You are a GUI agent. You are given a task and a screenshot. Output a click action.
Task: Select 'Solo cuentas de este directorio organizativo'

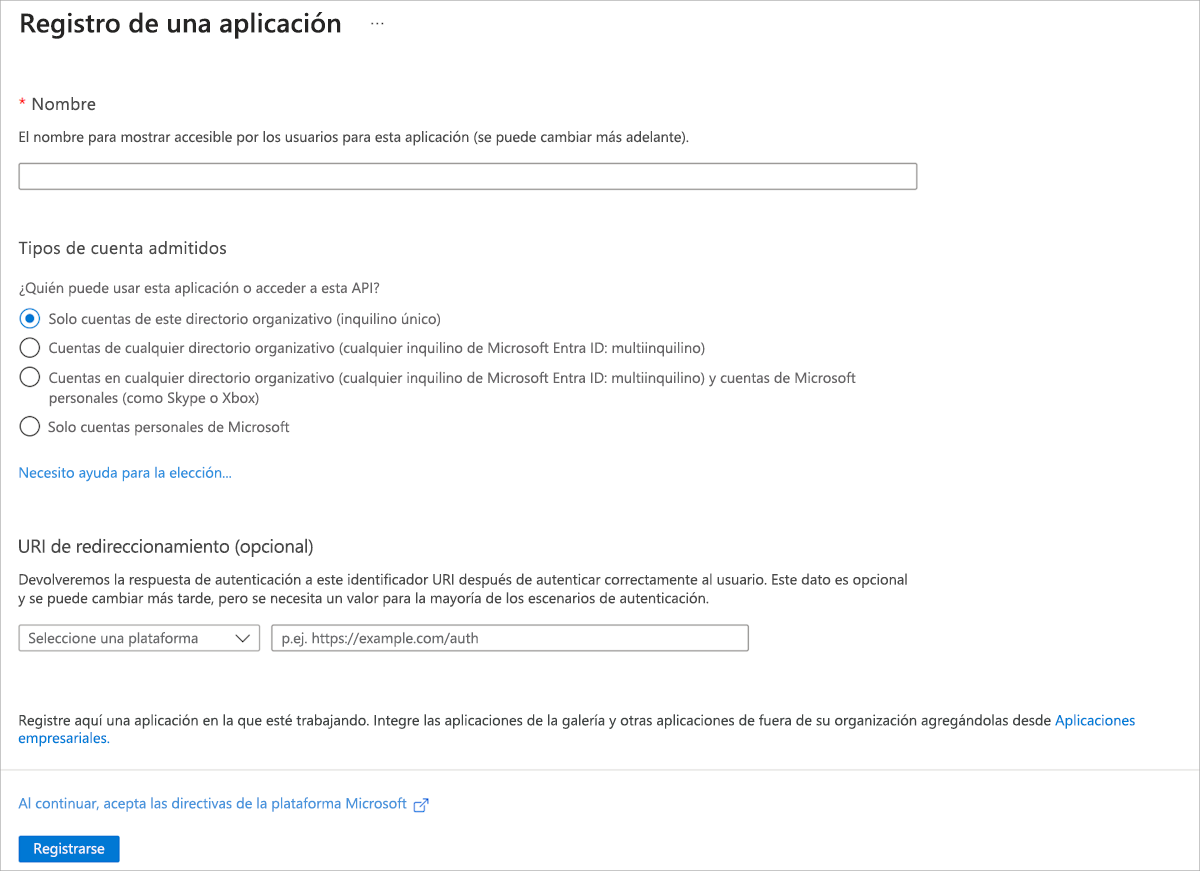(29, 318)
